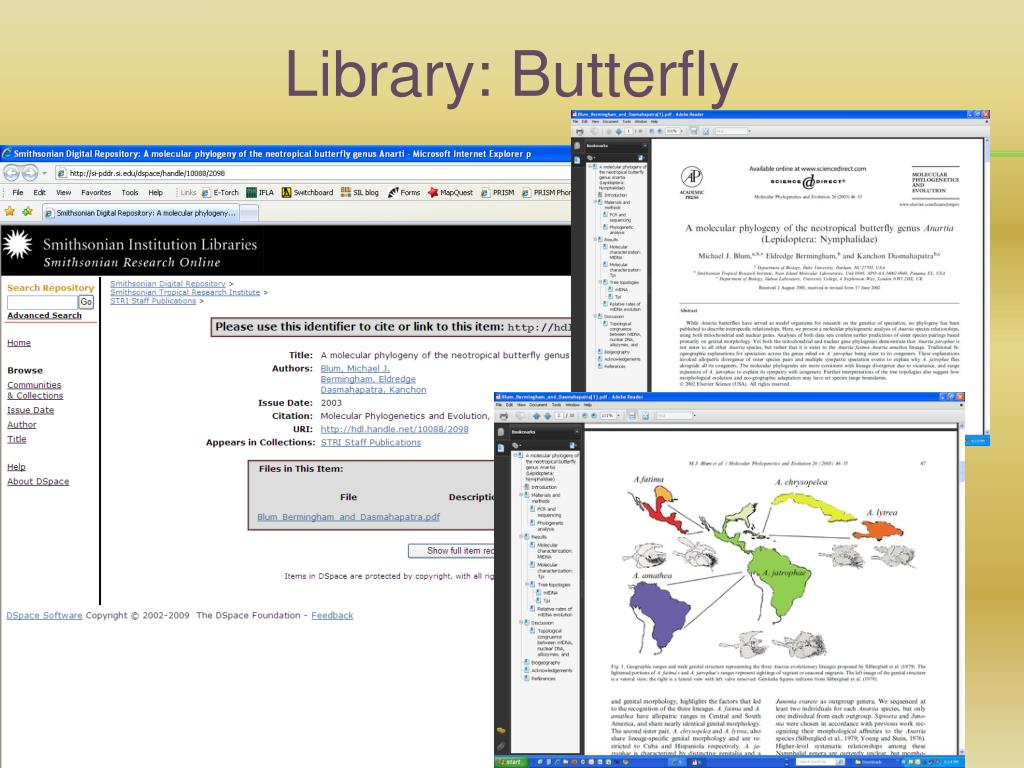Go to Home in the sidebar
Viewport: 1024px width, 768px height.
pyautogui.click(x=19, y=343)
